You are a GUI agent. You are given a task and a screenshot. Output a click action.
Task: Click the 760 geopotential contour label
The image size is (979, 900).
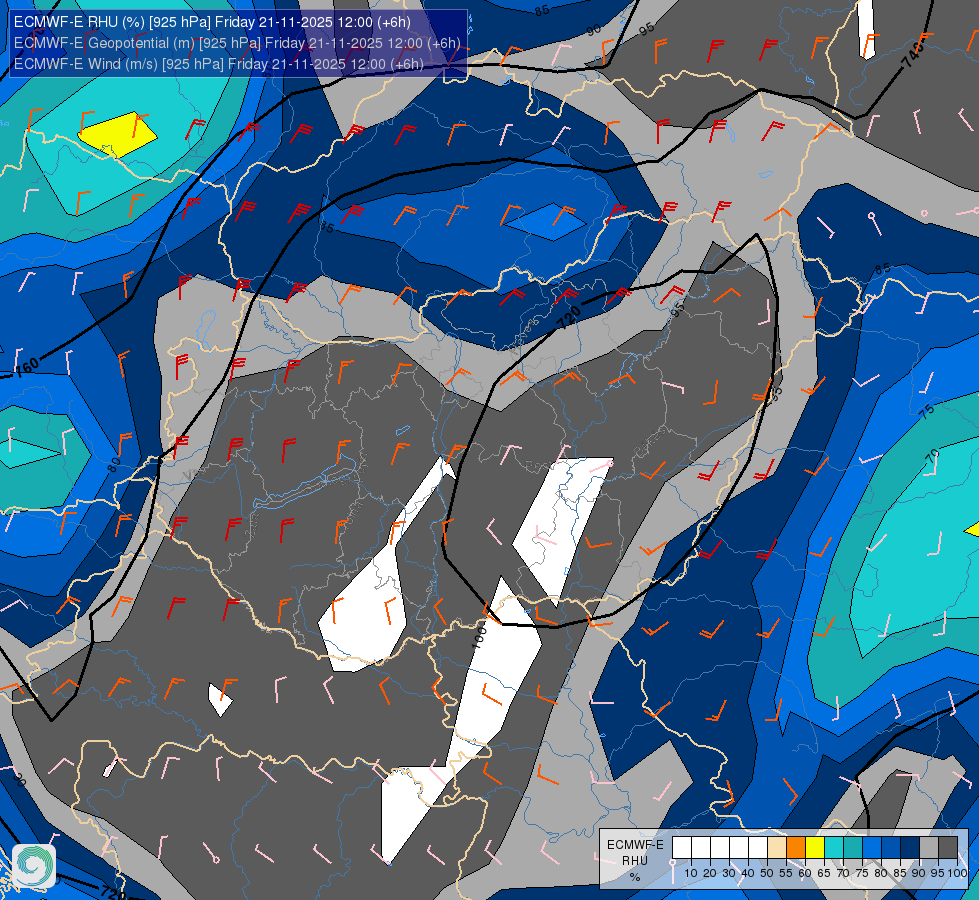[27, 366]
